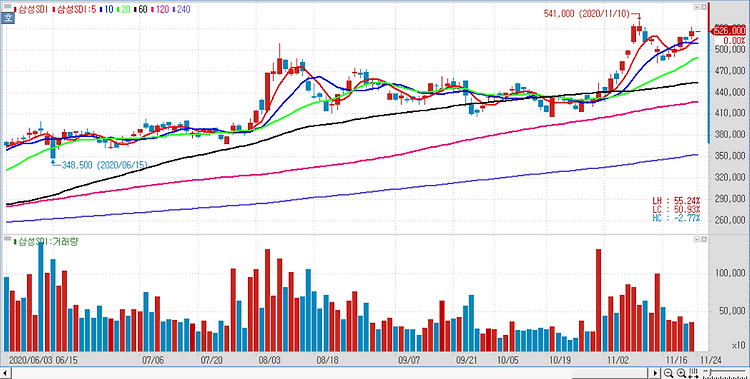Maximize the price chart pane
This screenshot has width=750, height=379.
coord(697,7)
